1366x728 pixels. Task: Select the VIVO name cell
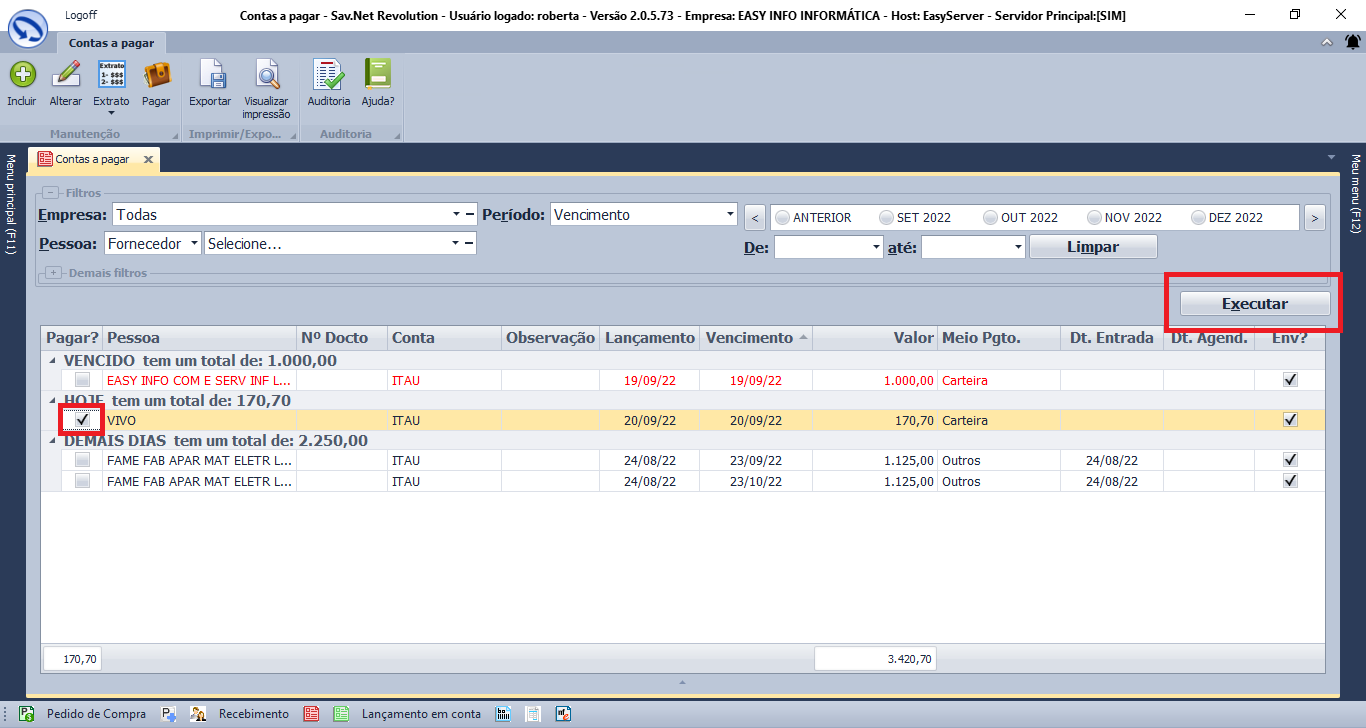click(x=200, y=420)
